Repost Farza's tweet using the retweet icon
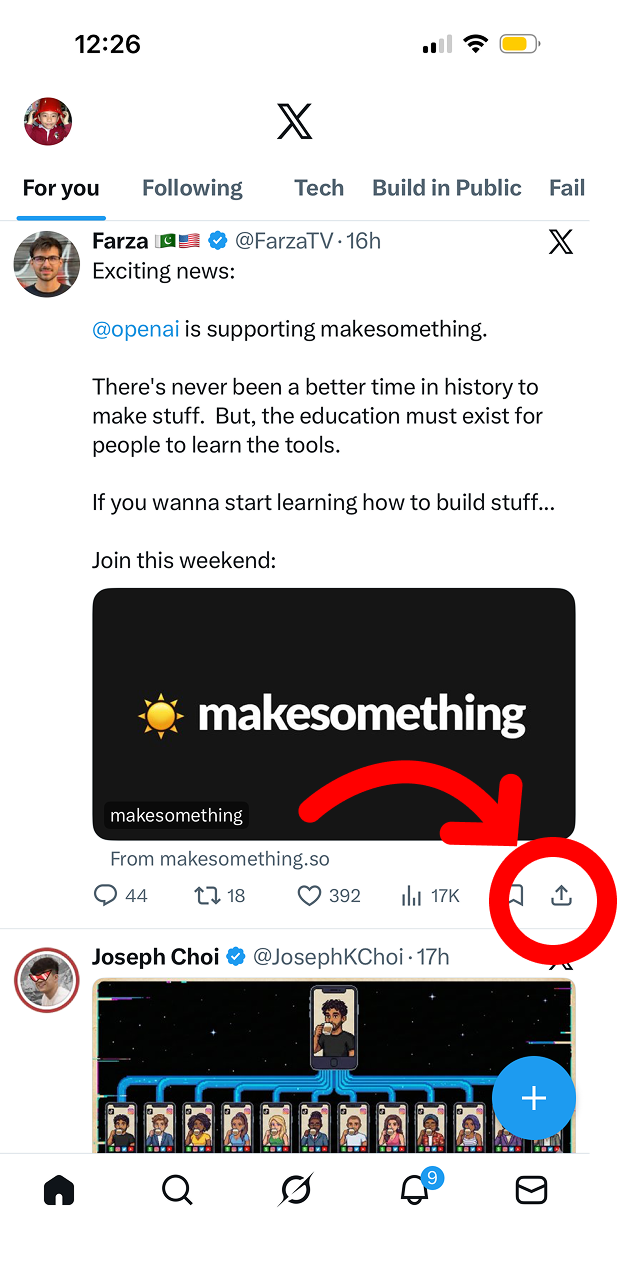 (x=207, y=895)
